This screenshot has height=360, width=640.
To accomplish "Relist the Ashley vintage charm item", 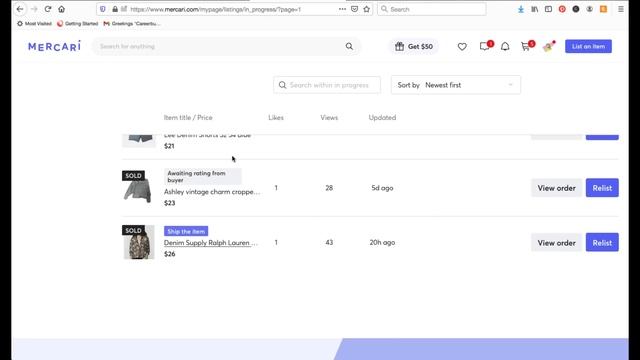I will click(x=602, y=188).
